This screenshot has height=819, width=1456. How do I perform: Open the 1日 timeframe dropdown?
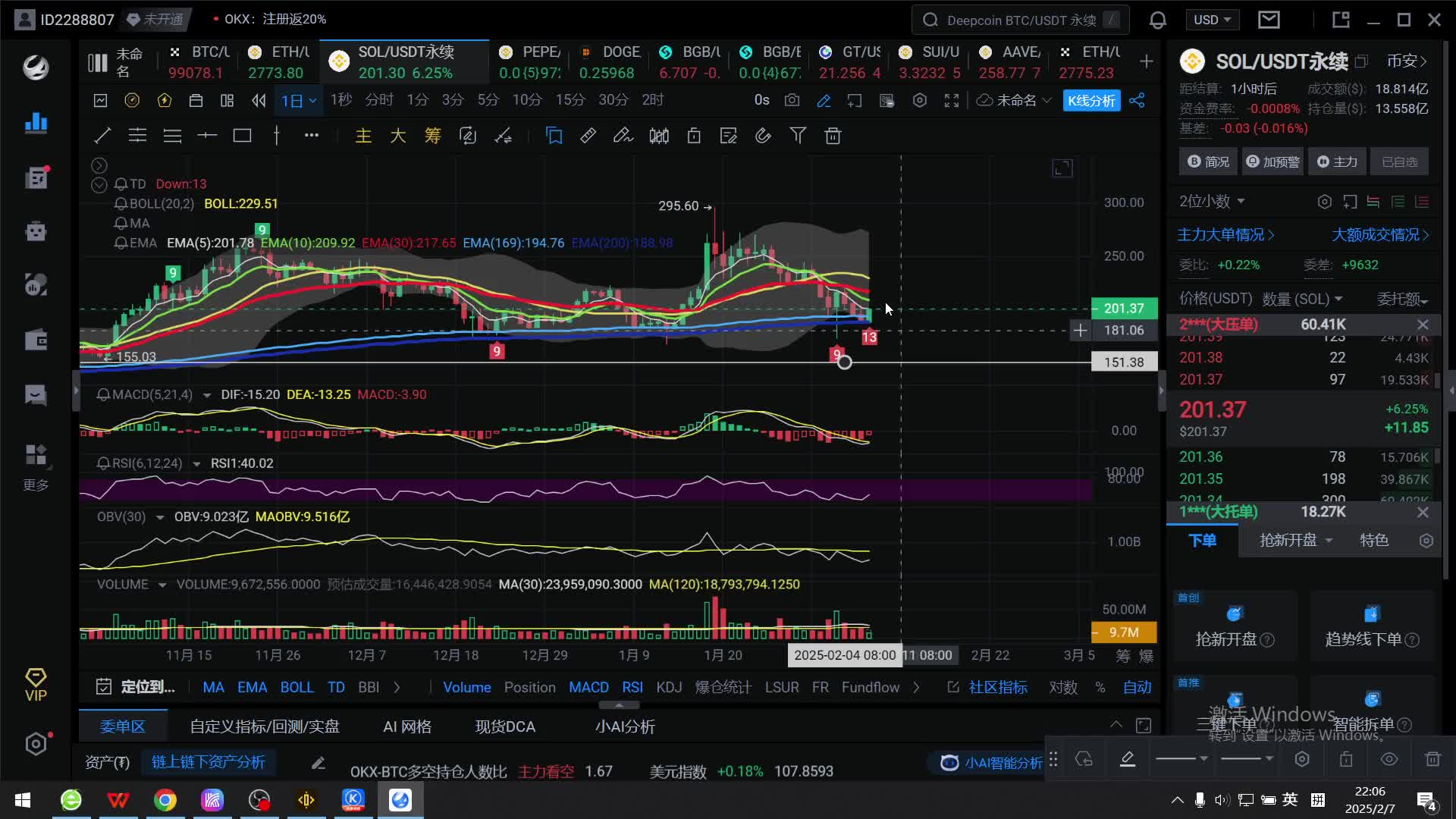pyautogui.click(x=299, y=100)
